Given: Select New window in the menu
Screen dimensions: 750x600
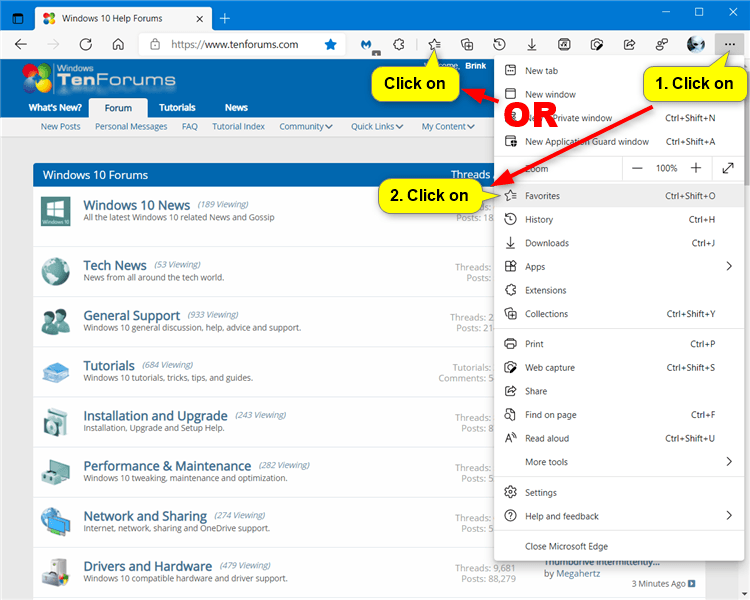Looking at the screenshot, I should [619, 94].
